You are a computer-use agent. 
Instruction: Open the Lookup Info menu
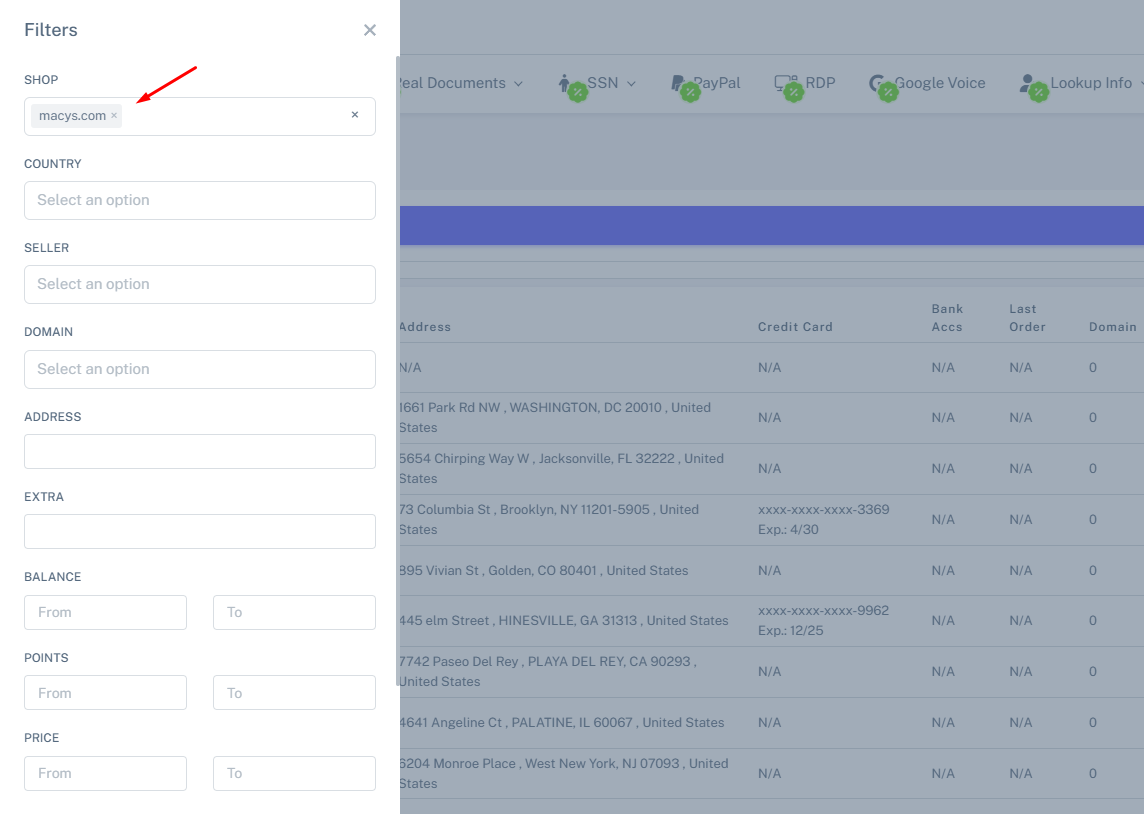pyautogui.click(x=1091, y=83)
